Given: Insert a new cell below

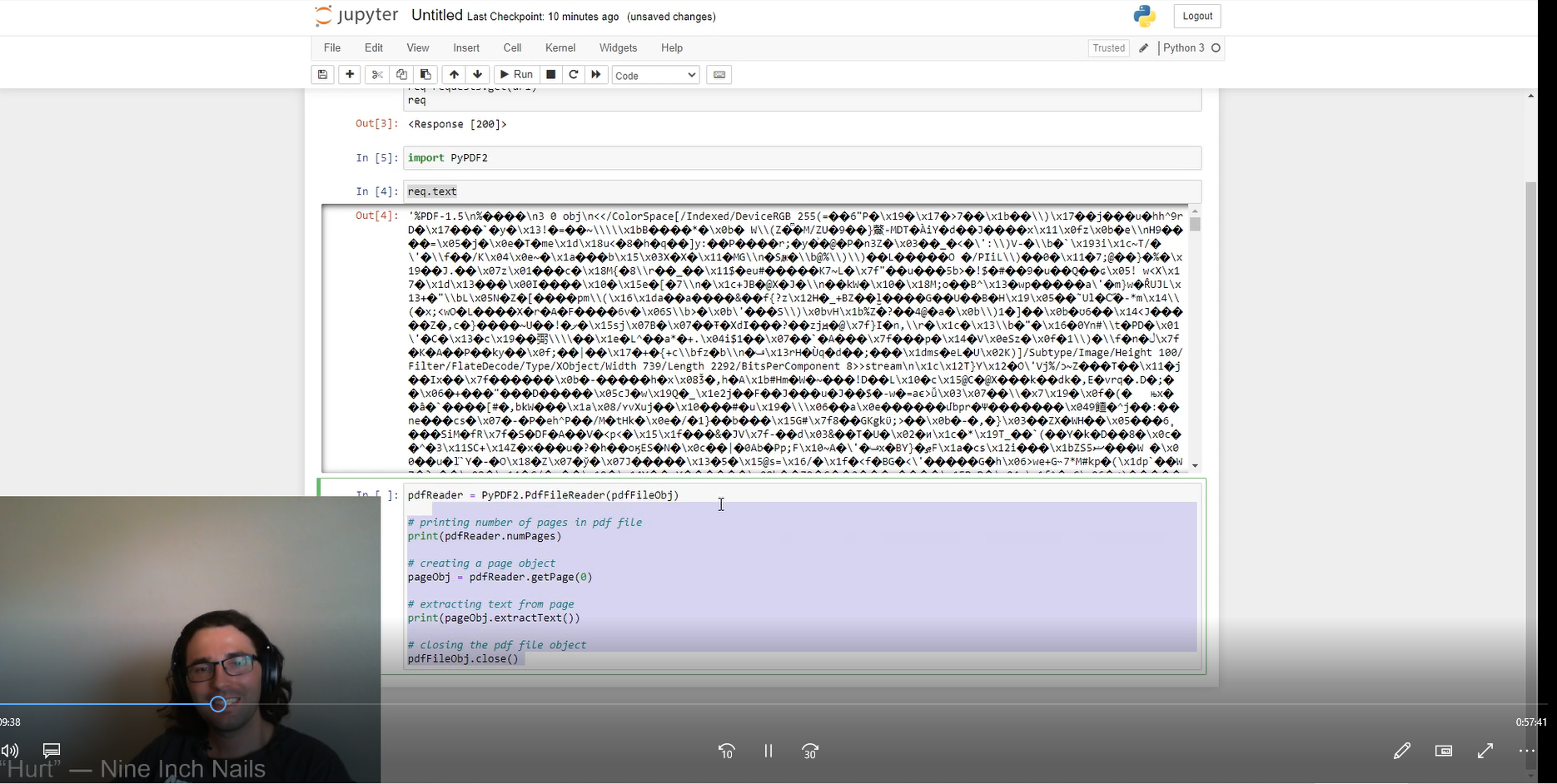Looking at the screenshot, I should (349, 75).
